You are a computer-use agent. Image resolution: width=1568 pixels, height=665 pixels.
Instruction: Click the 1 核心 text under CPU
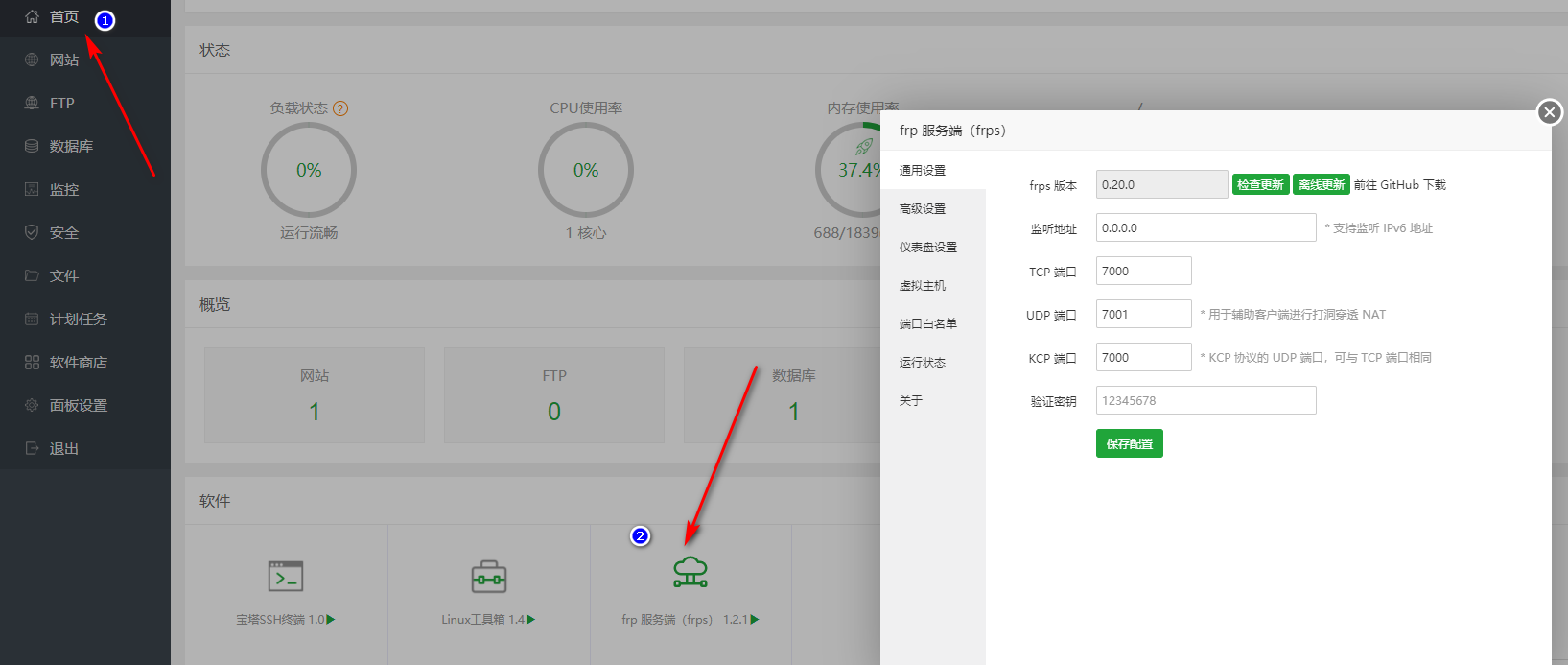coord(586,233)
